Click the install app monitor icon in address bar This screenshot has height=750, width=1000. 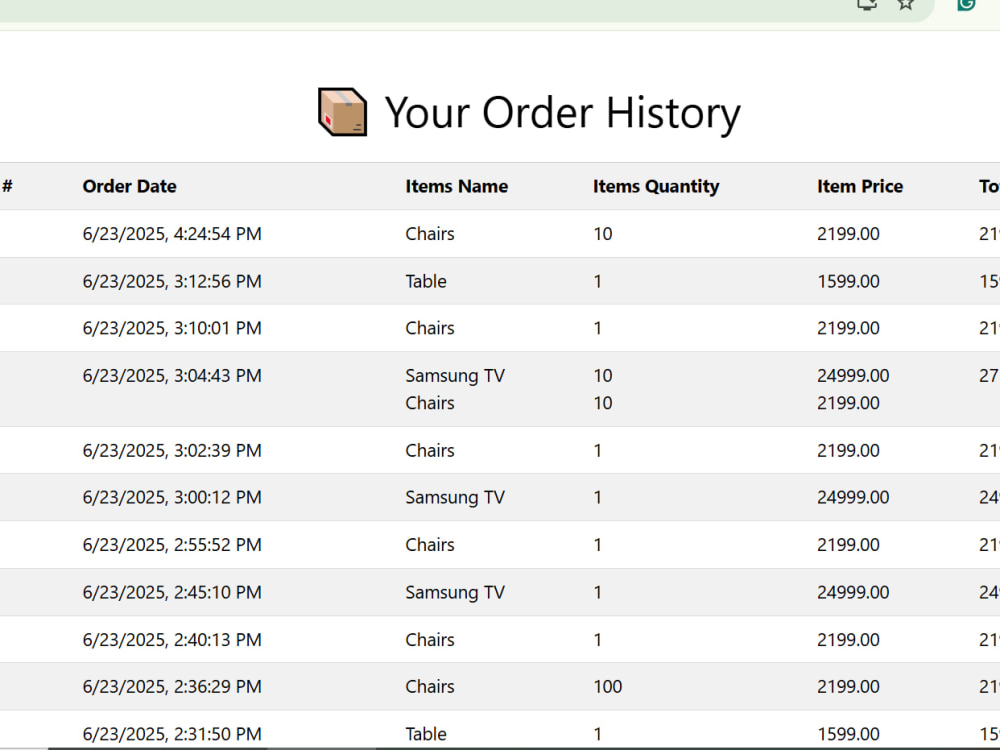pyautogui.click(x=867, y=4)
